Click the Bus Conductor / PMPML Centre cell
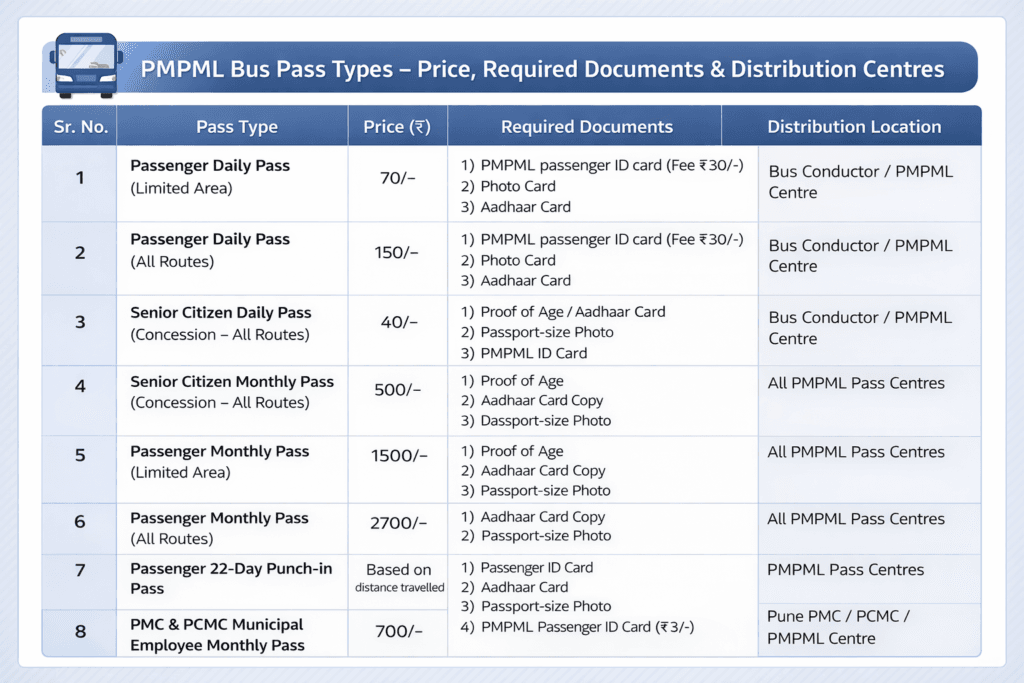This screenshot has width=1024, height=683. (866, 182)
